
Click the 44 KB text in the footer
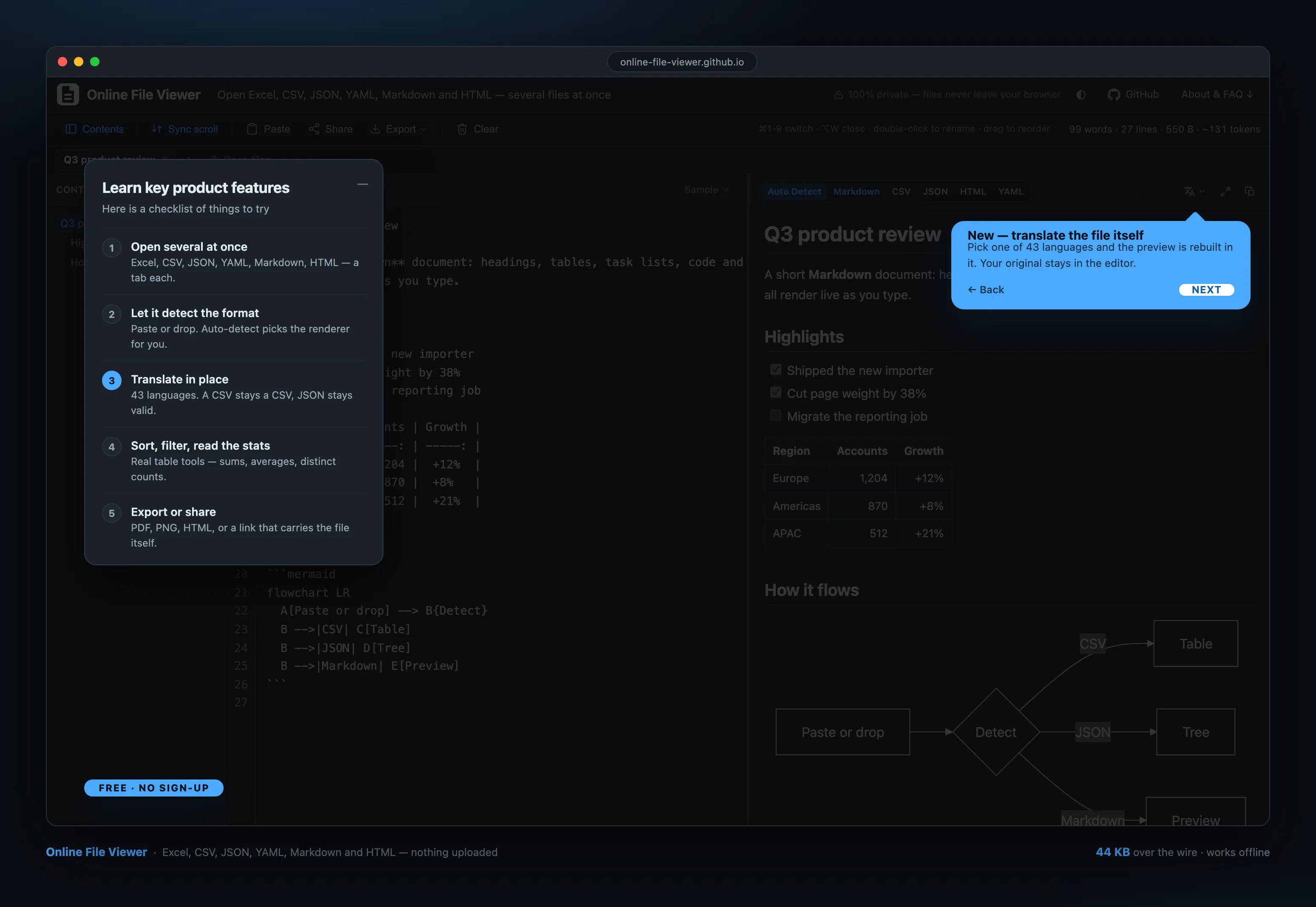tap(1112, 852)
